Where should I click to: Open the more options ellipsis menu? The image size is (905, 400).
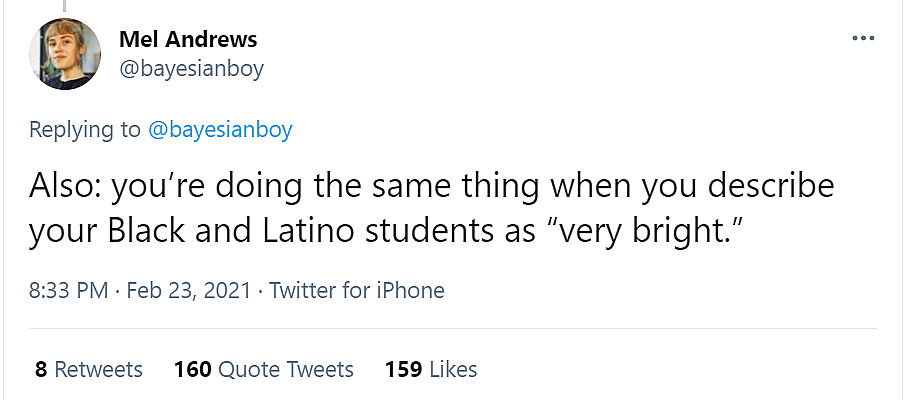[x=863, y=39]
